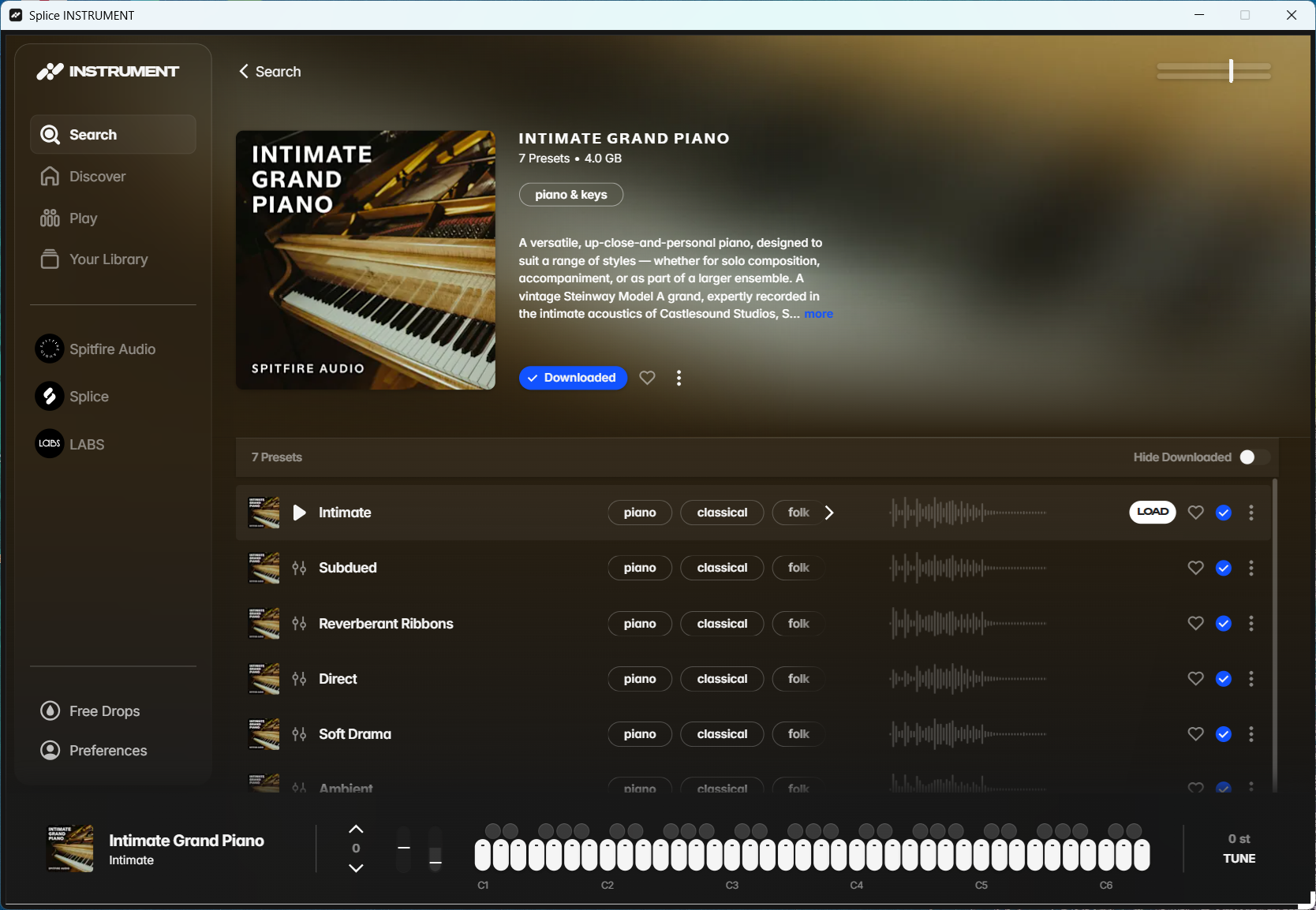The width and height of the screenshot is (1316, 910).
Task: Select the Splice brand icon
Action: pos(50,396)
